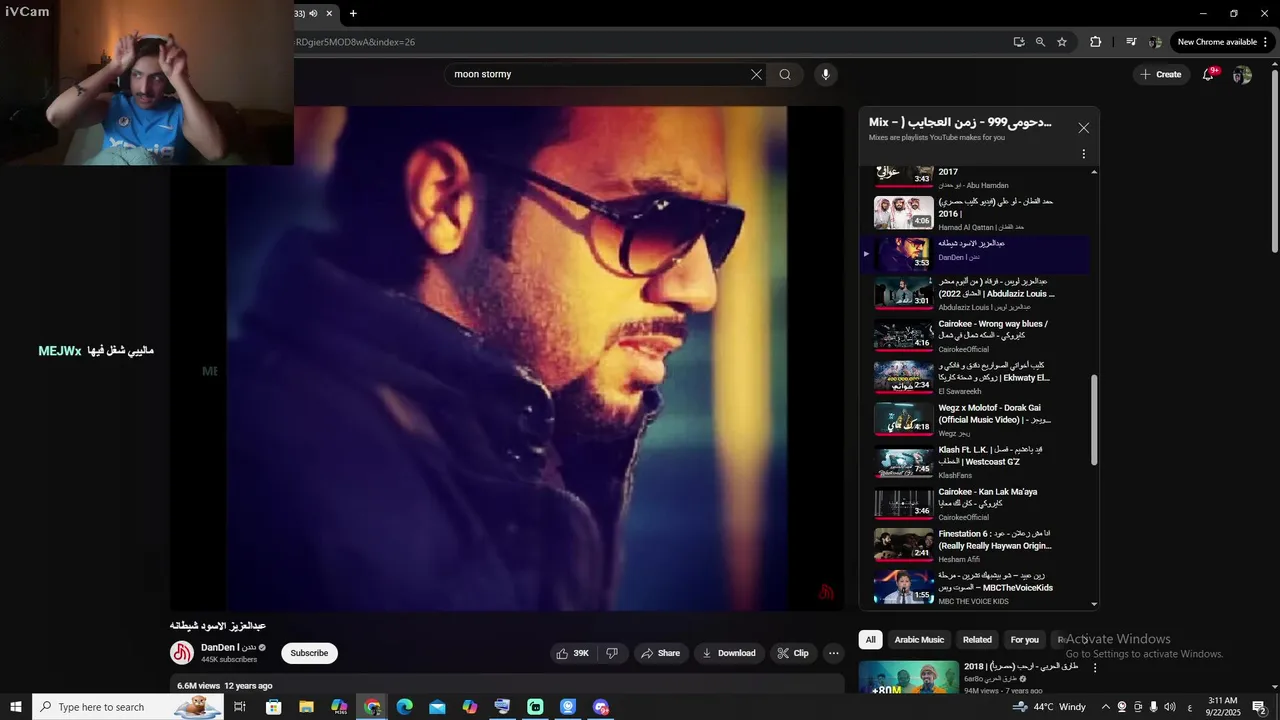Screen dimensions: 1280x720
Task: Open Microsoft Store on the taskbar
Action: 273,707
